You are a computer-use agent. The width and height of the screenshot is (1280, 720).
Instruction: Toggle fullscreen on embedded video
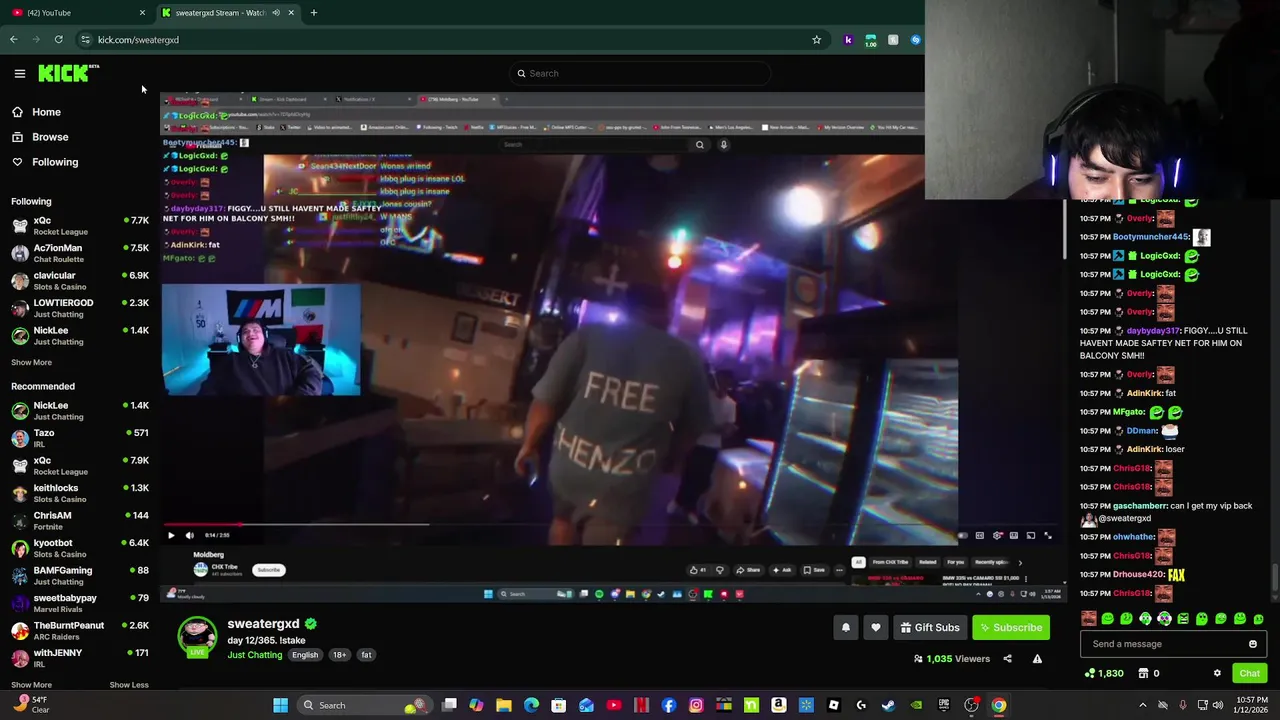[x=1048, y=536]
